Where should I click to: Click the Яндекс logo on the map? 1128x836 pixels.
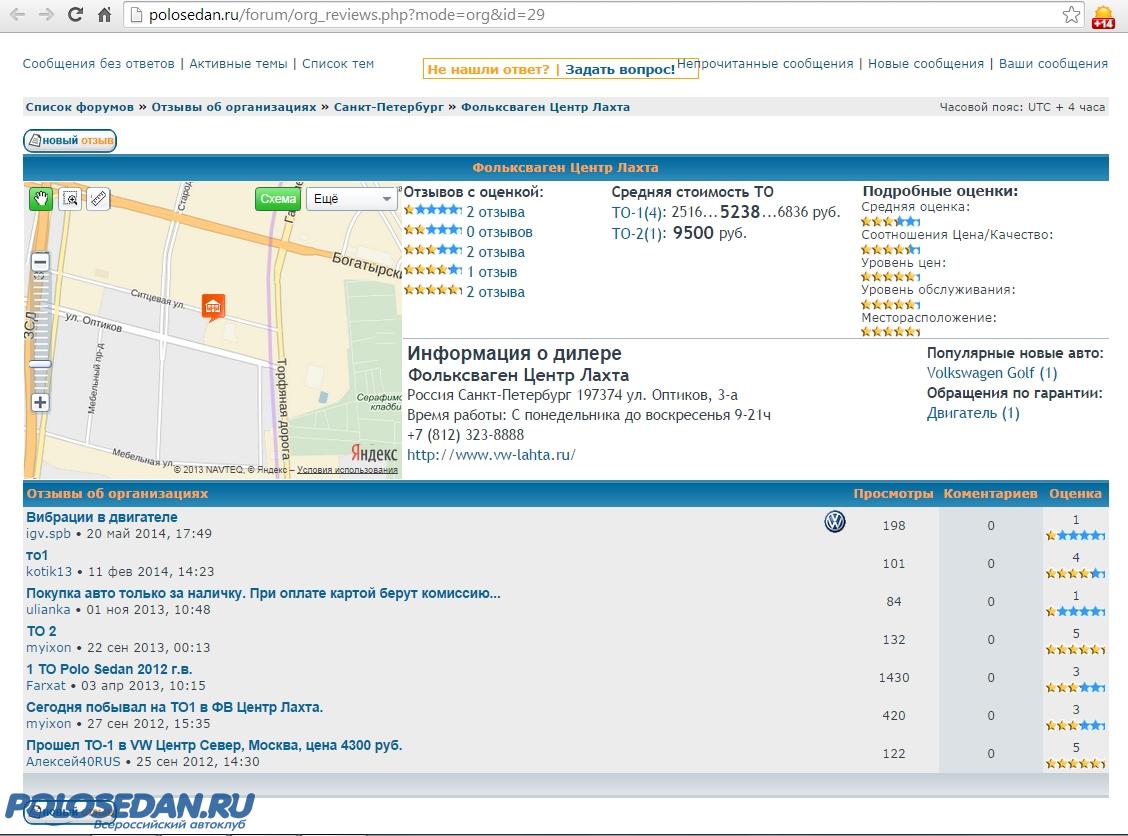pyautogui.click(x=373, y=453)
